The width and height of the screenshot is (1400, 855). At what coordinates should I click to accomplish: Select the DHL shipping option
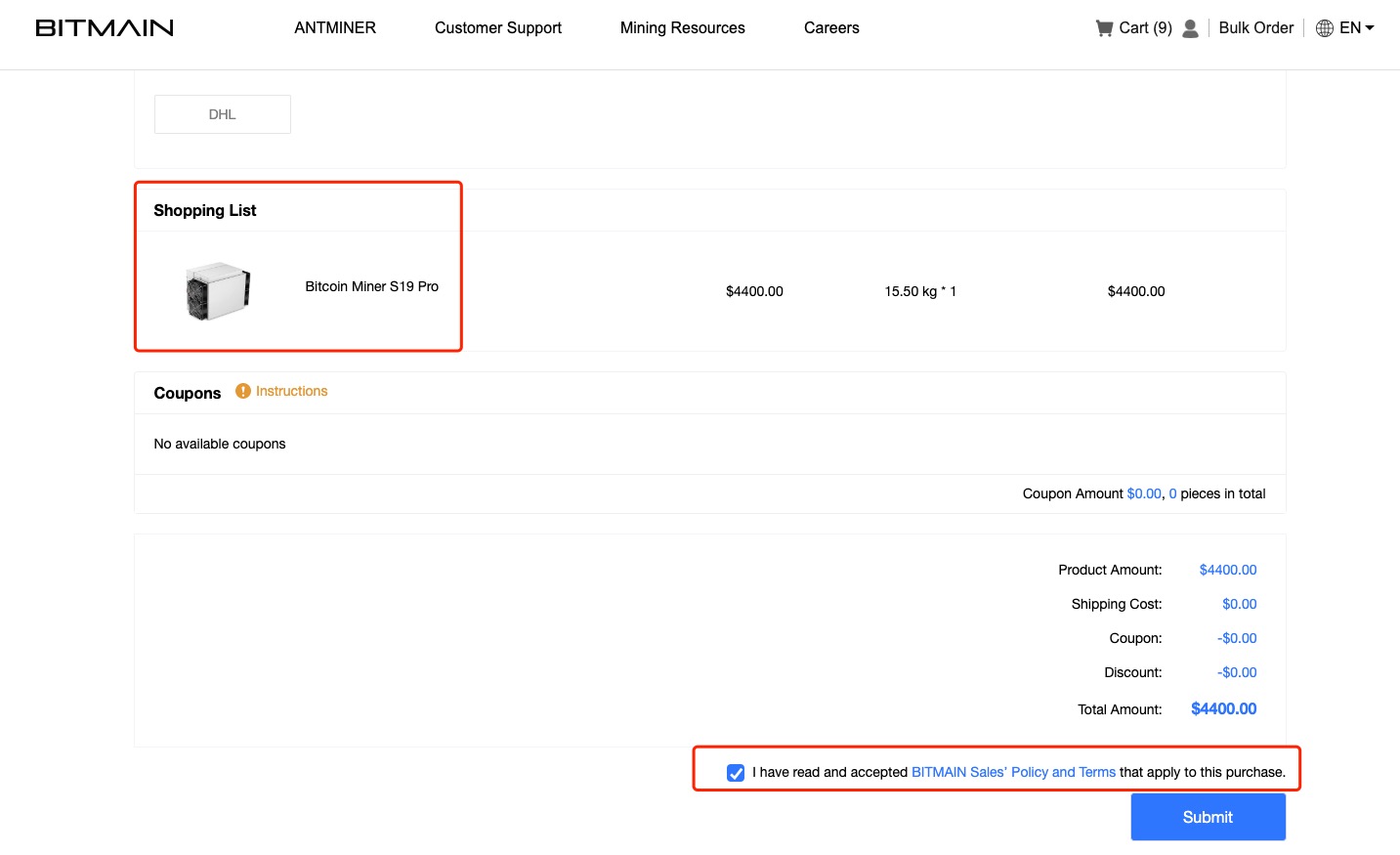pyautogui.click(x=223, y=114)
